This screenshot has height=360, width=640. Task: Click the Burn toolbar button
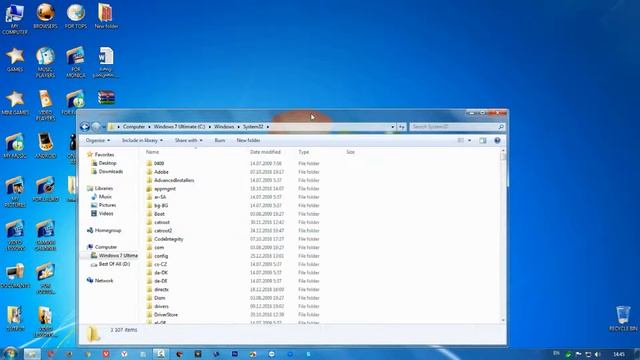point(220,140)
